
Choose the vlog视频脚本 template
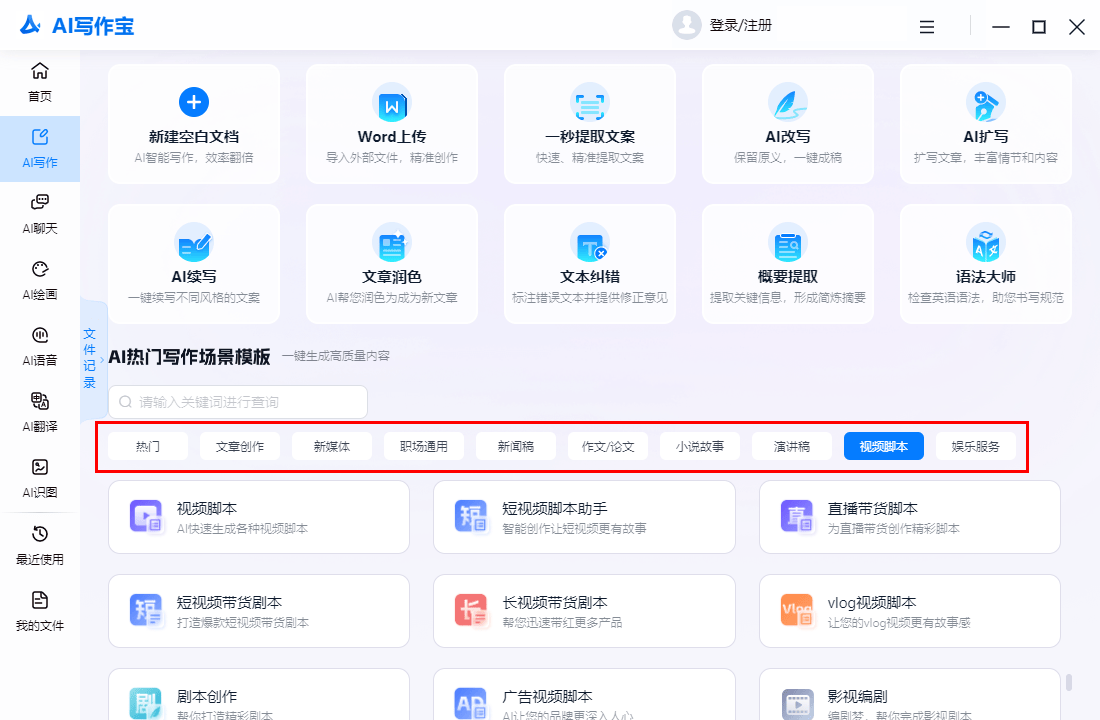click(x=909, y=611)
